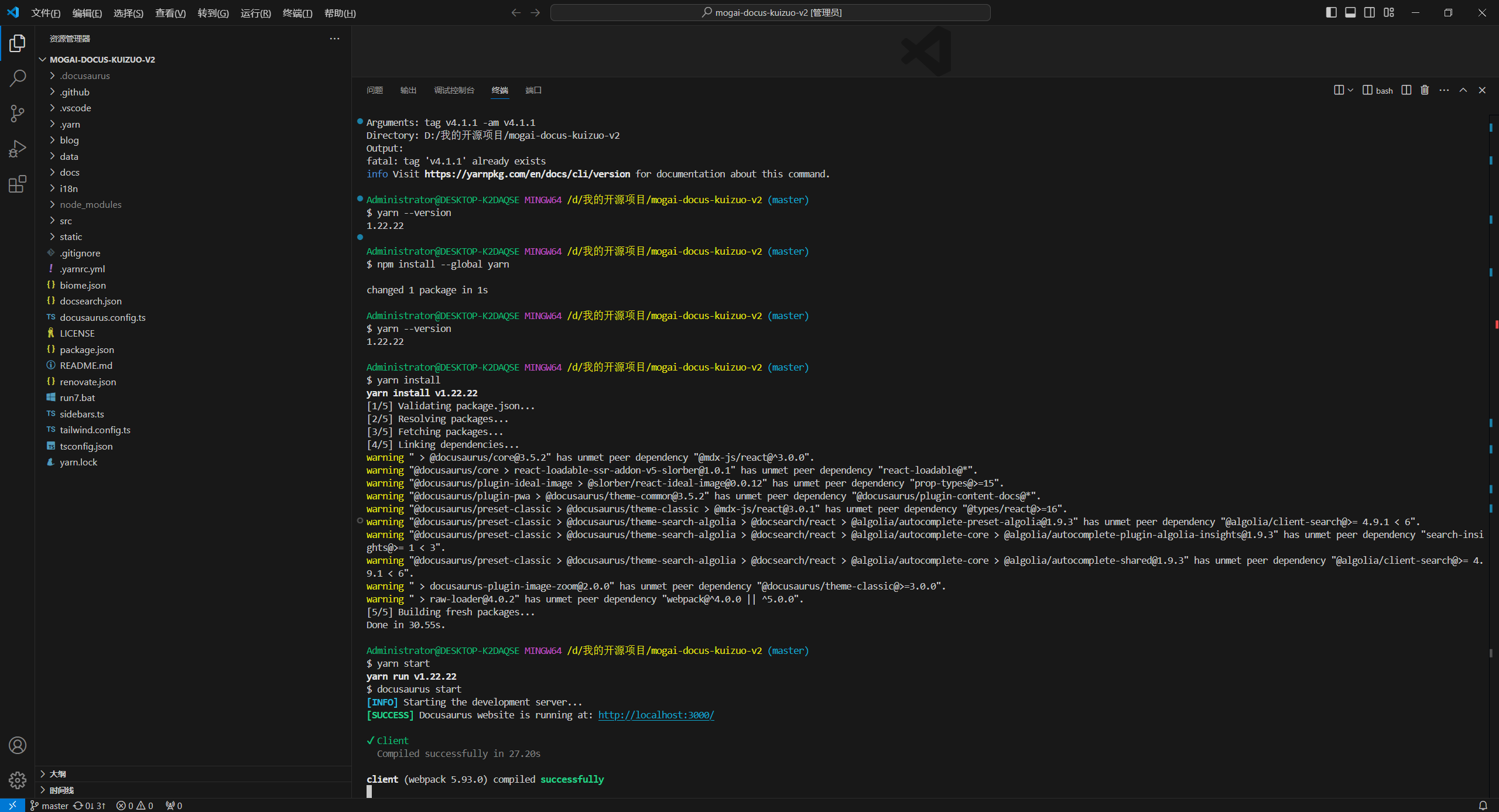Expand the blog folder
This screenshot has width=1499, height=812.
[193, 140]
